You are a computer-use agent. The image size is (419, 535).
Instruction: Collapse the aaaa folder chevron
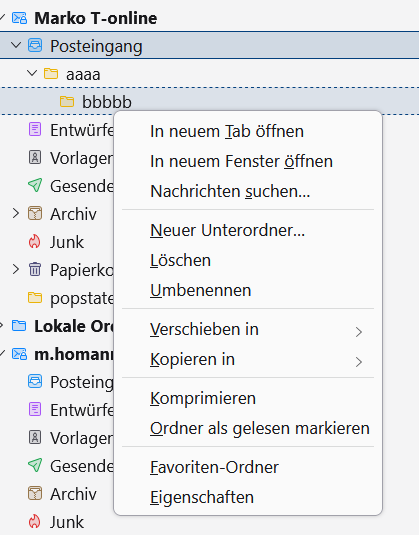pos(32,73)
